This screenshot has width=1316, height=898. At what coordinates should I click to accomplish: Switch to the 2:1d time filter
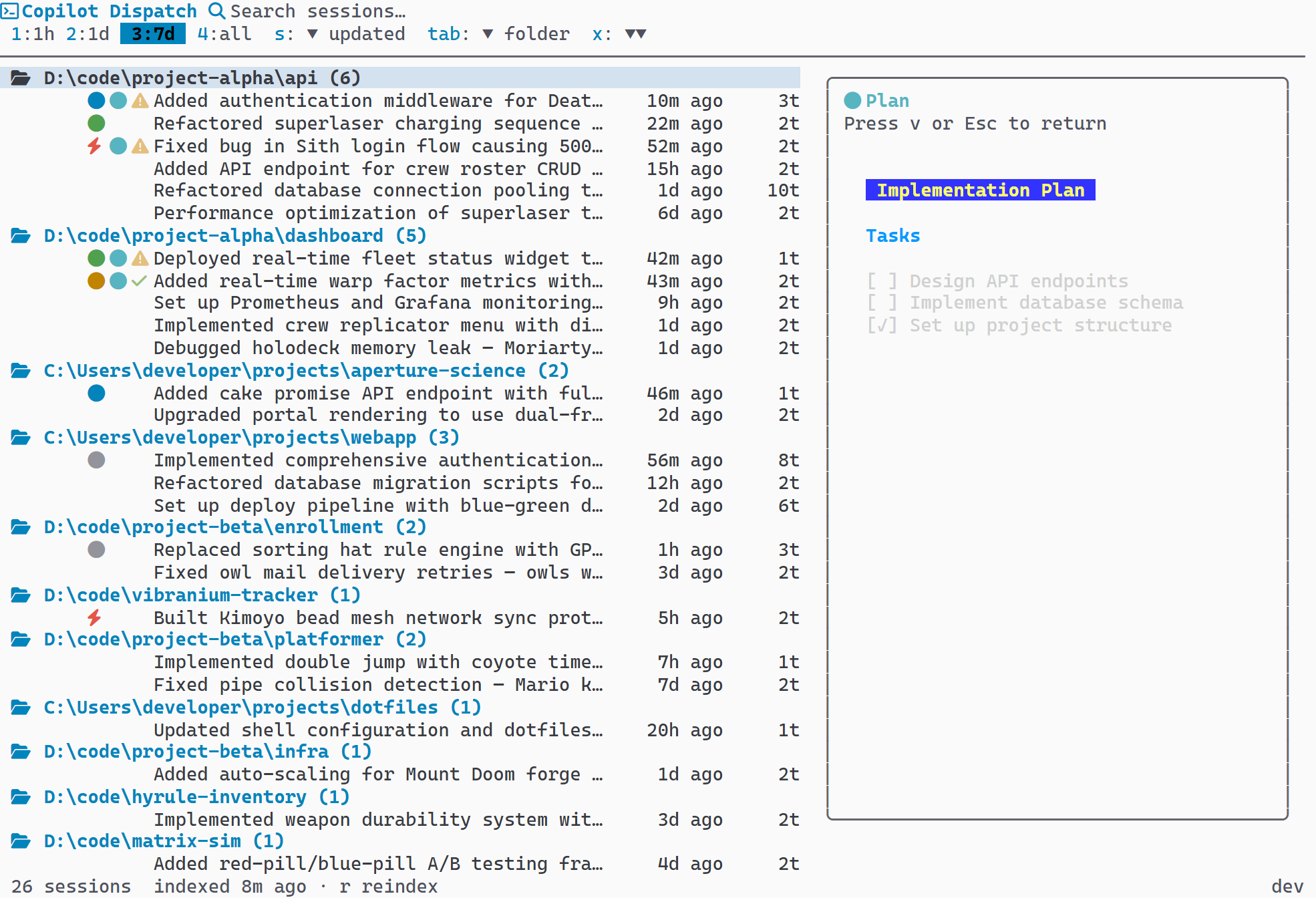click(x=88, y=34)
